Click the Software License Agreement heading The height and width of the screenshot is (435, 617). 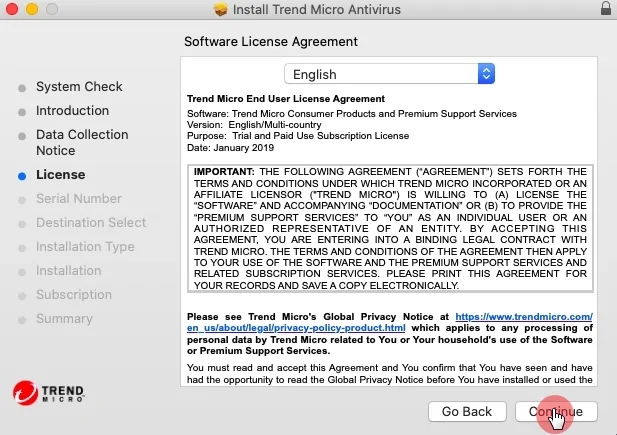271,41
